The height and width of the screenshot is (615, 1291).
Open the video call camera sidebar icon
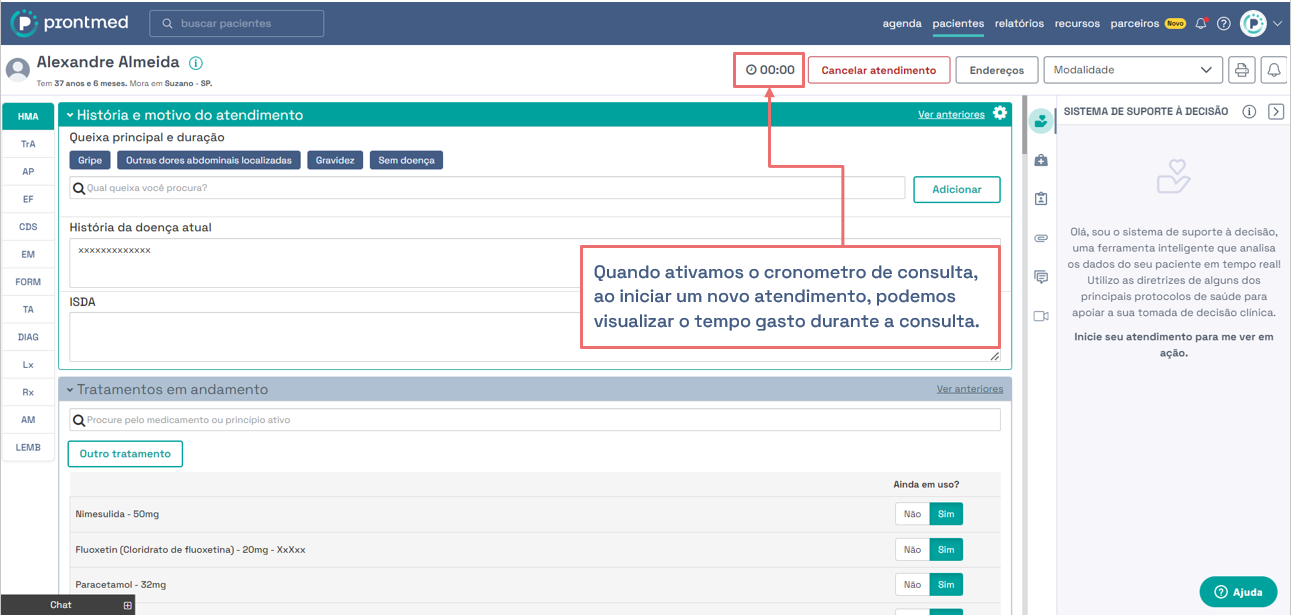1041,316
